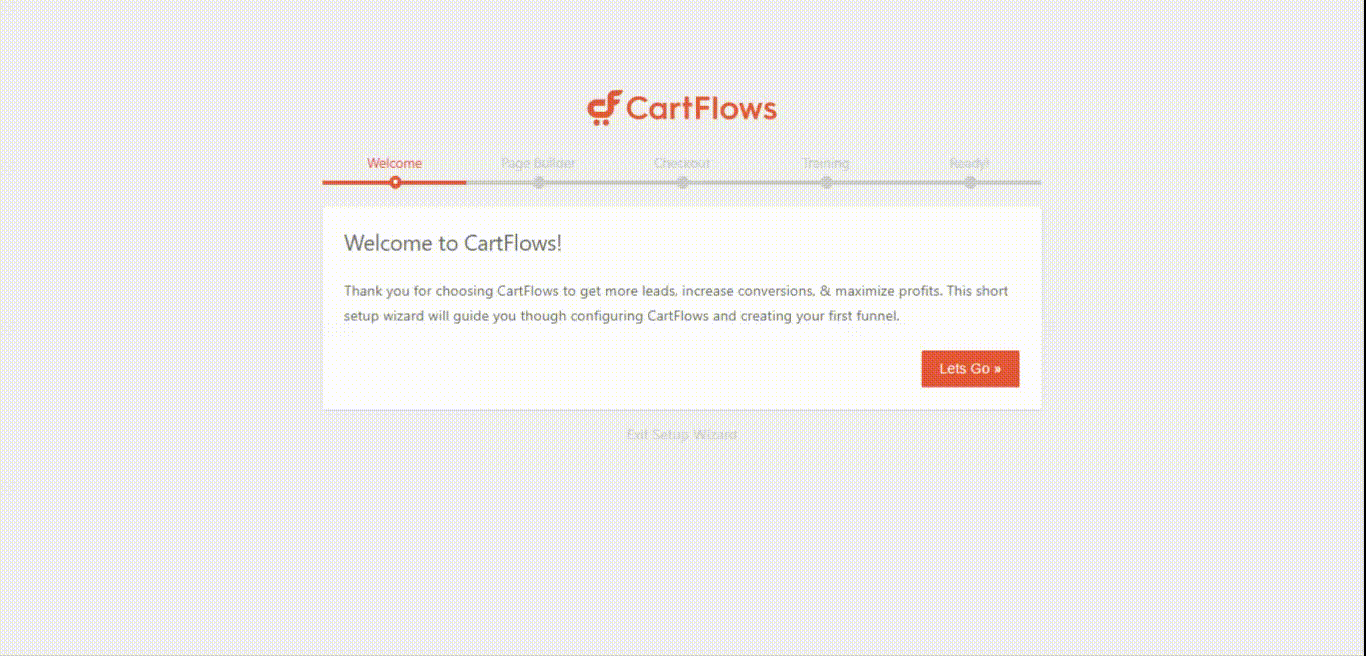This screenshot has width=1366, height=656.
Task: Click the 'Welcome to CartFlows!' heading
Action: coord(453,243)
